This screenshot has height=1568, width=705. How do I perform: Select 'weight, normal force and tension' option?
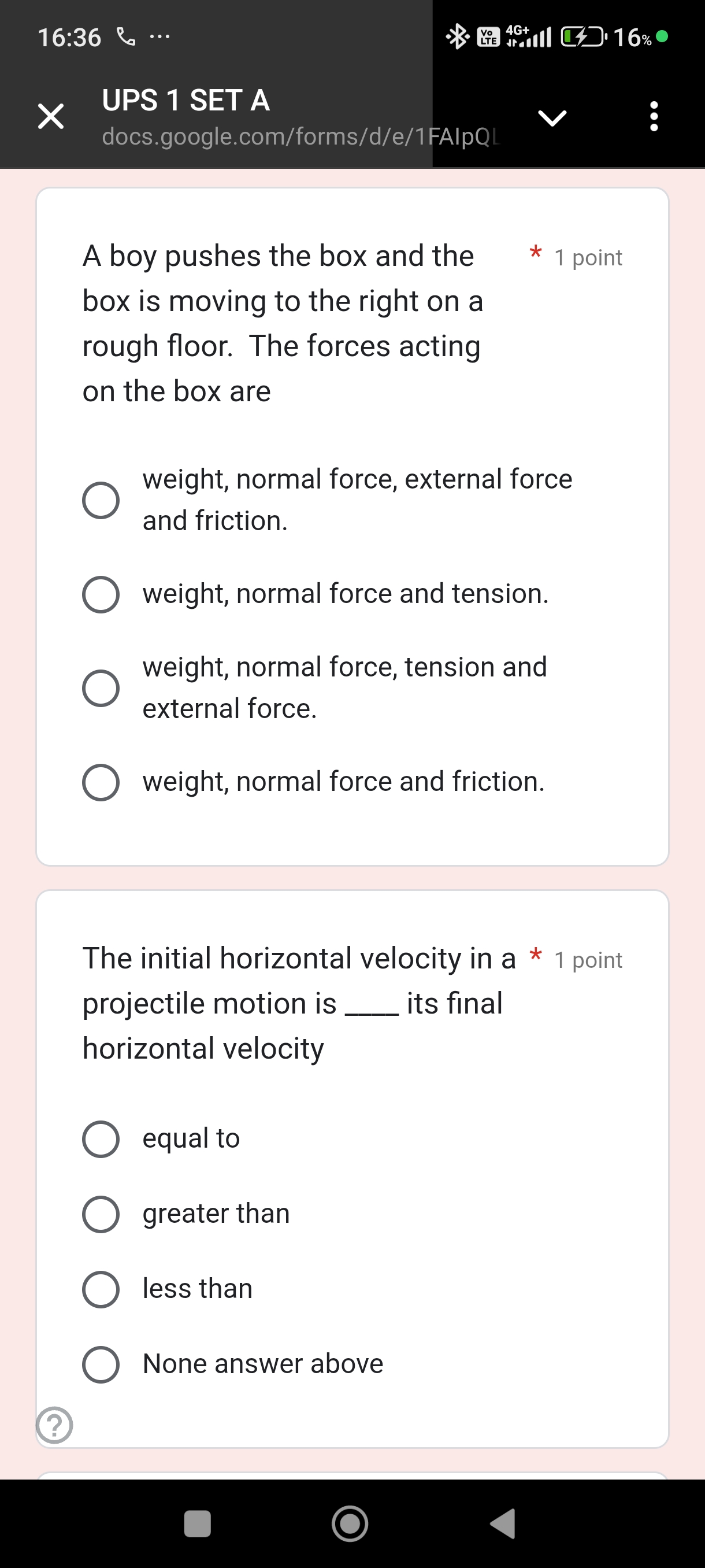[x=101, y=595]
